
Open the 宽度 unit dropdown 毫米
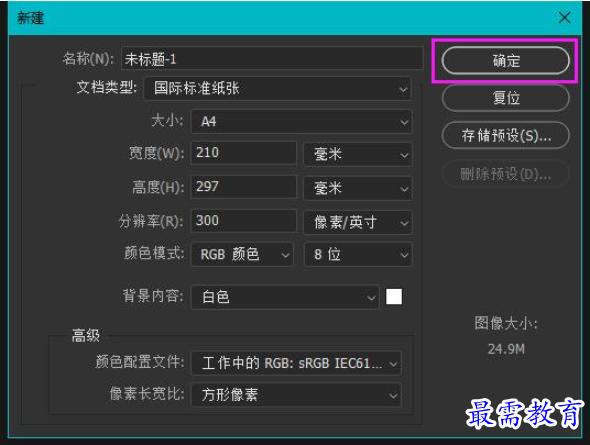[358, 154]
